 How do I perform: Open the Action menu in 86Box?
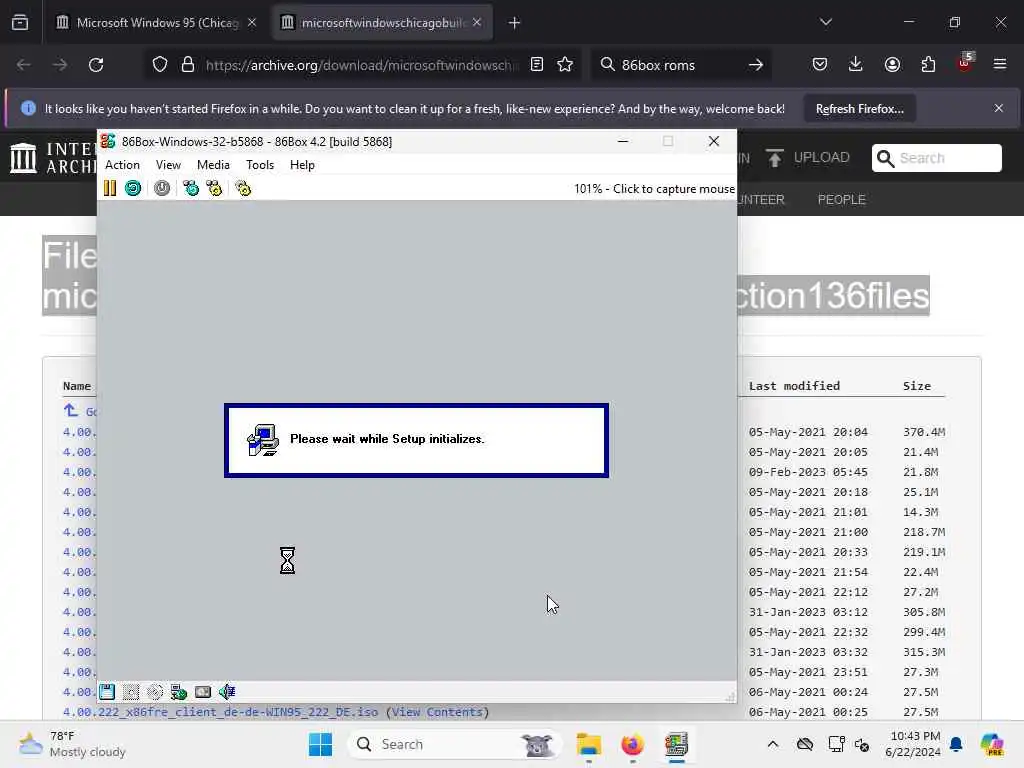click(x=122, y=165)
